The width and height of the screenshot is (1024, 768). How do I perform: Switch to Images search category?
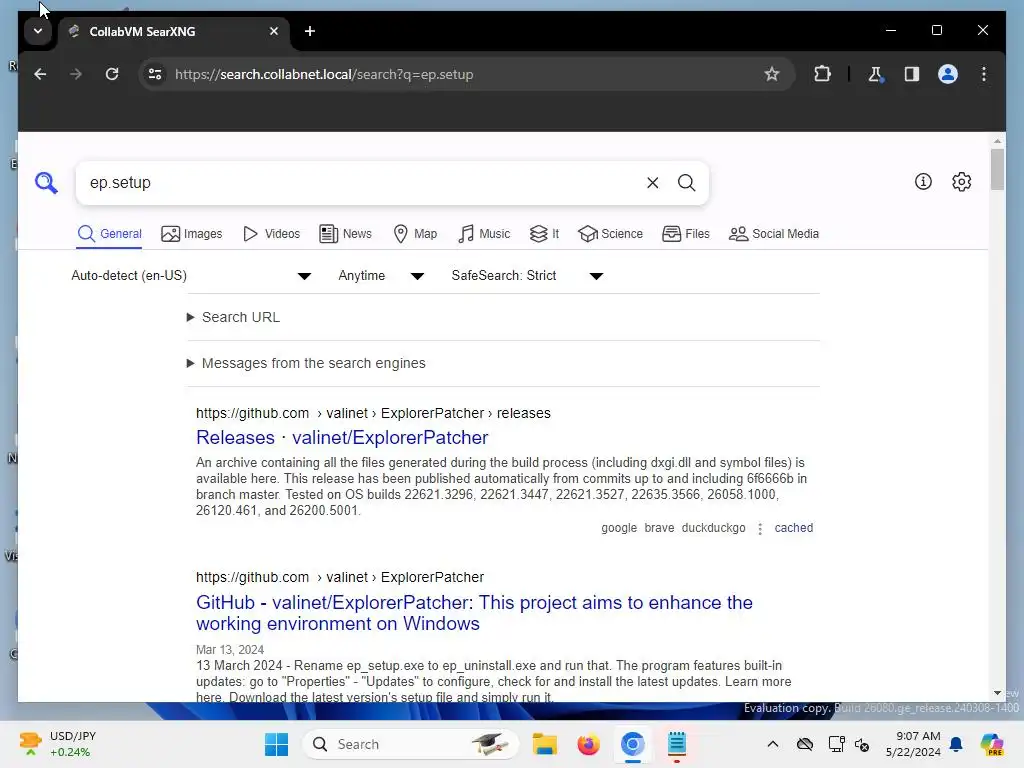pos(191,234)
